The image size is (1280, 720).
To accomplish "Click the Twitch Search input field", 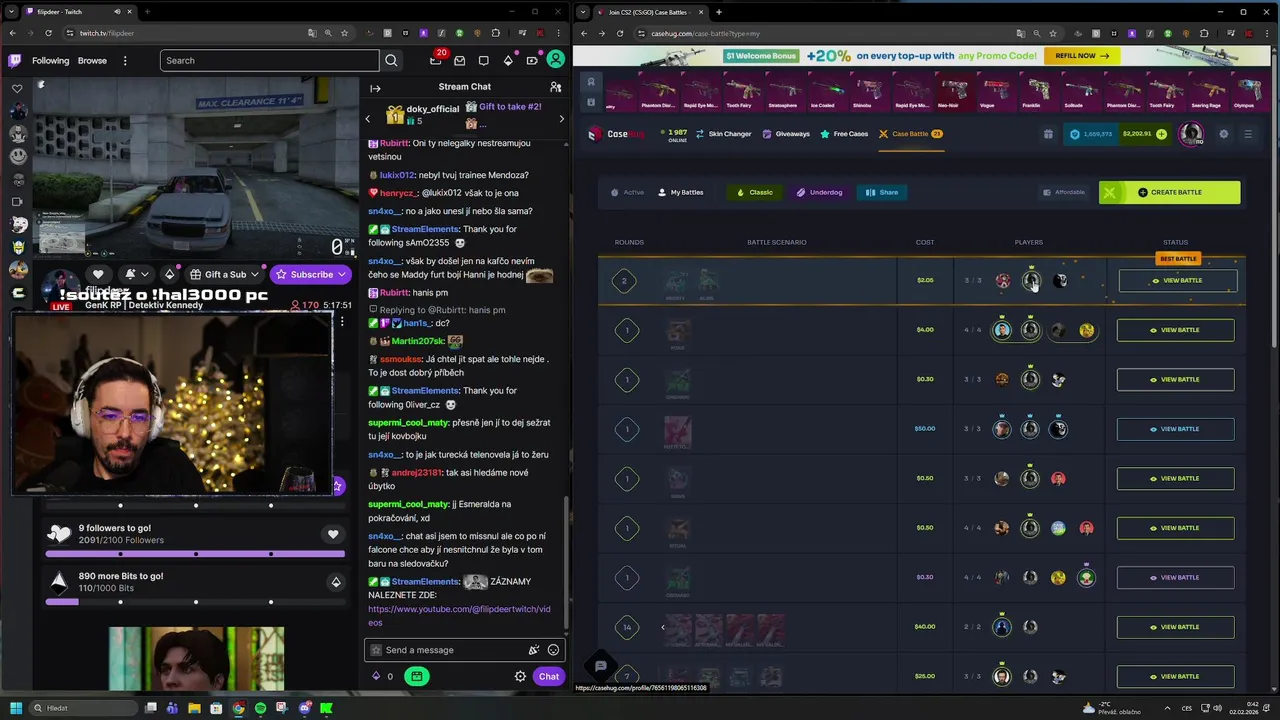I will click(x=270, y=60).
